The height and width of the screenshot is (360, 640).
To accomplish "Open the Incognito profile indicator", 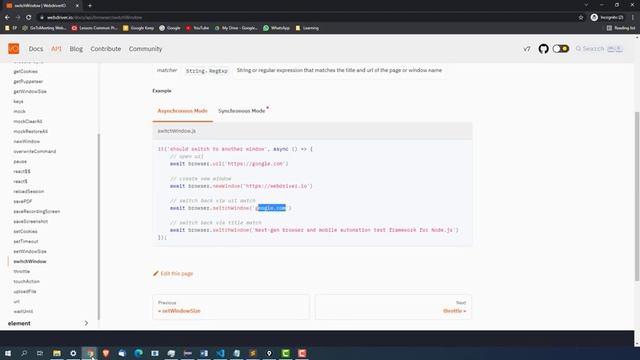I will [607, 18].
